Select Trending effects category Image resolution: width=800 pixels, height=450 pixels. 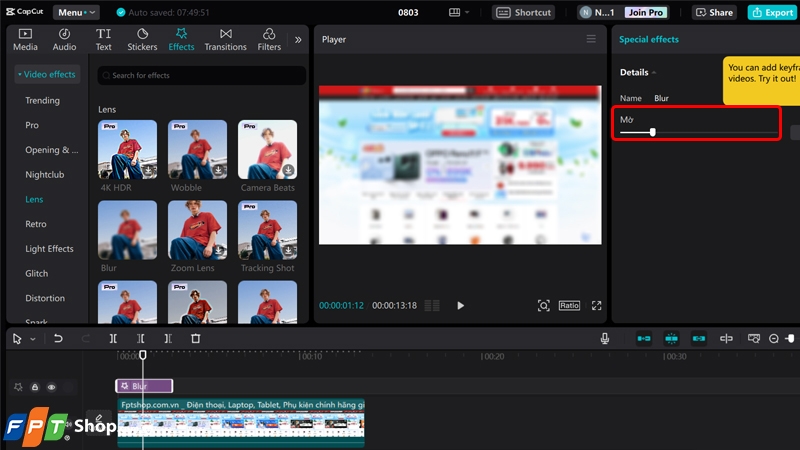(42, 101)
